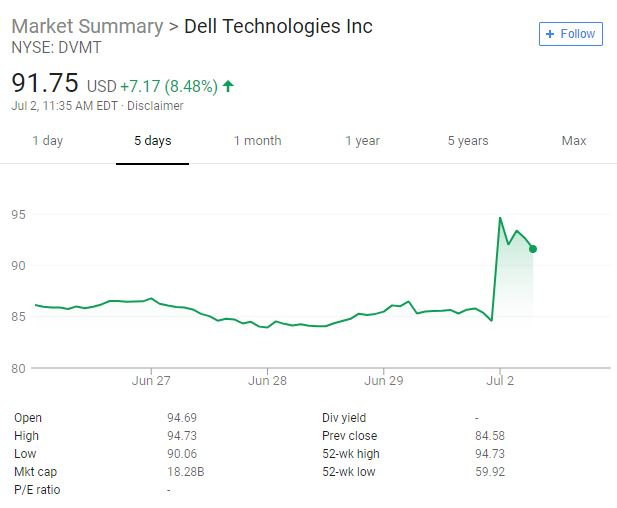This screenshot has width=617, height=508.
Task: Click the Follow button
Action: pyautogui.click(x=569, y=34)
